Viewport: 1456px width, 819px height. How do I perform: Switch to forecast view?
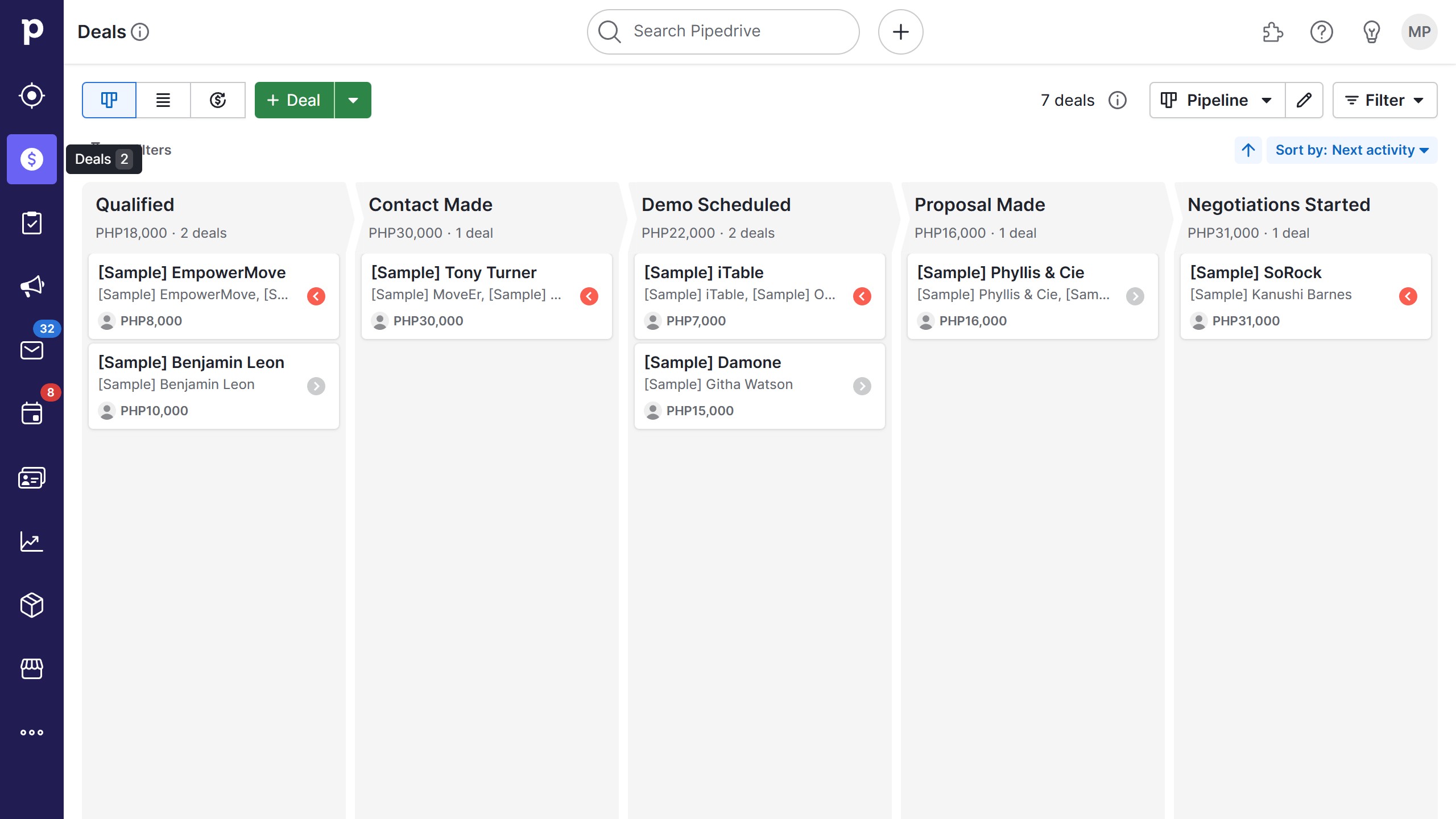[x=218, y=100]
